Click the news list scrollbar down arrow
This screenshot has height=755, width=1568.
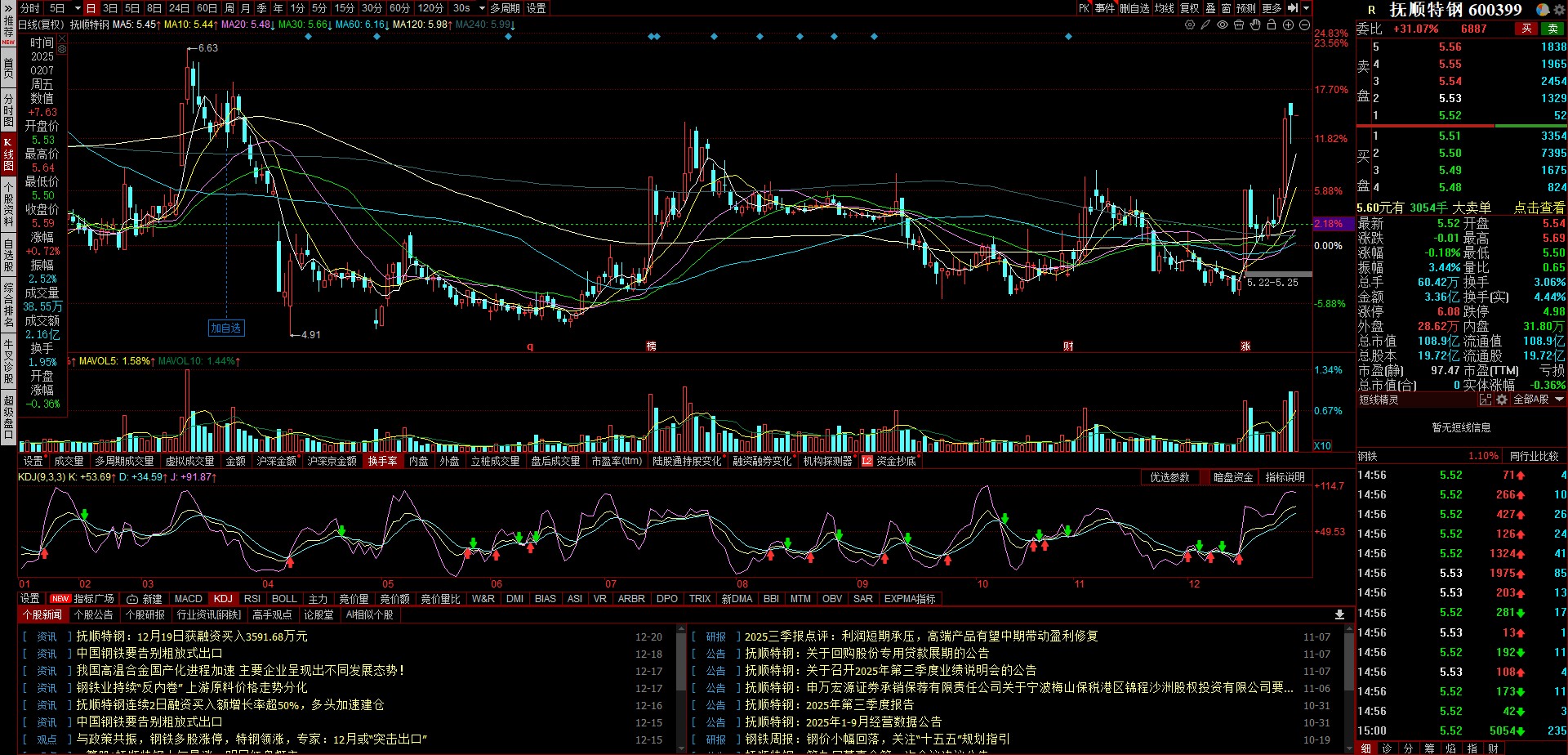[x=682, y=748]
